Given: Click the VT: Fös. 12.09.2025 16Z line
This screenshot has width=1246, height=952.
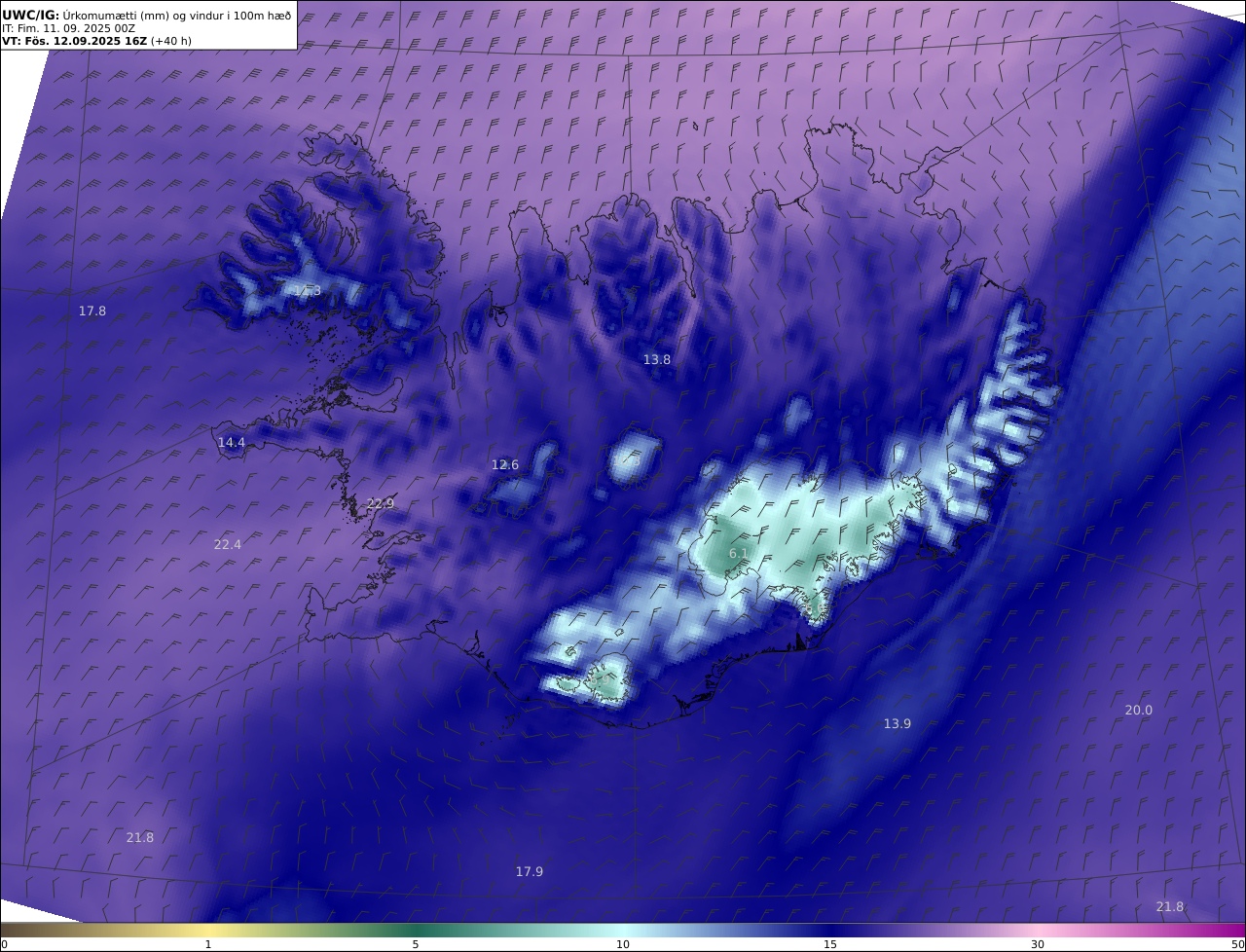Looking at the screenshot, I should coord(96,41).
